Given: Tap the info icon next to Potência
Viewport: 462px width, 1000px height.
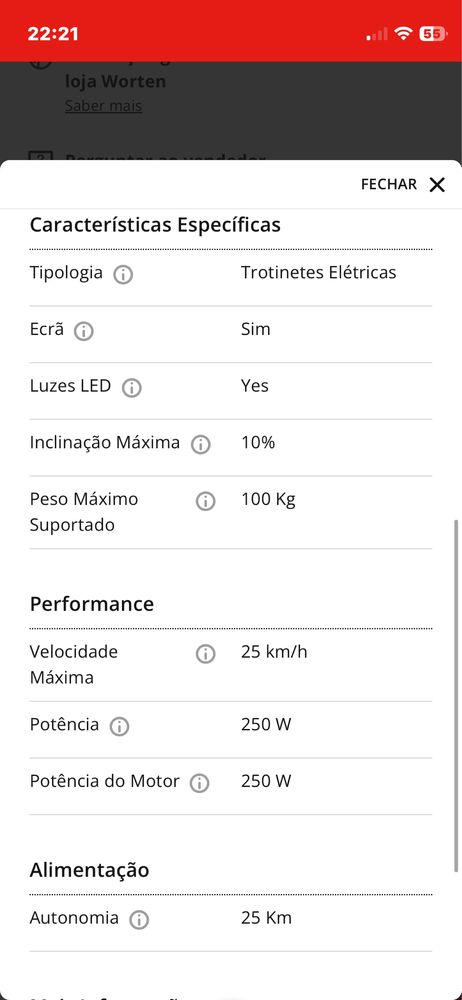Looking at the screenshot, I should point(119,726).
